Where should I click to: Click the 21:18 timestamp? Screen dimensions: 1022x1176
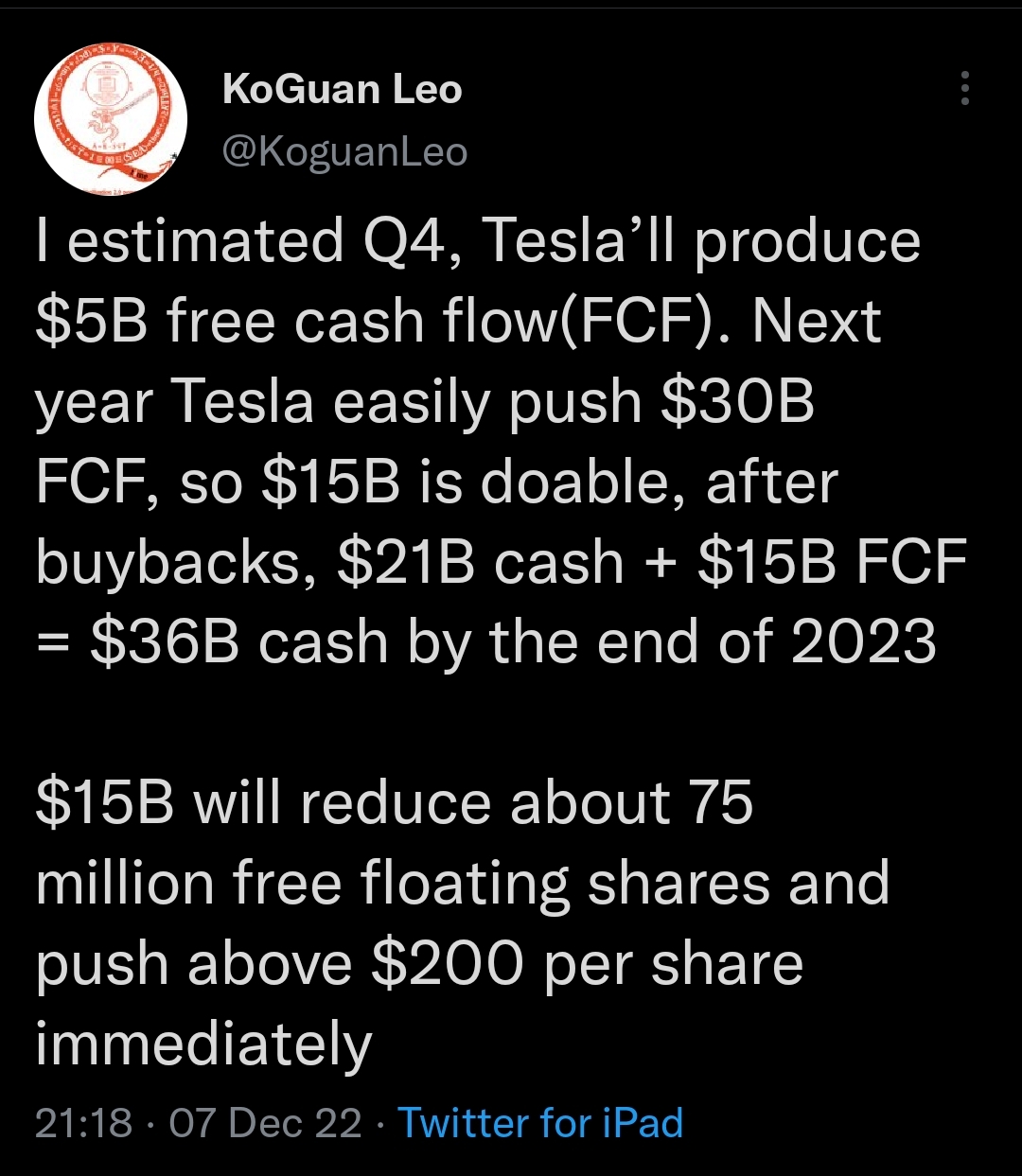point(83,1123)
